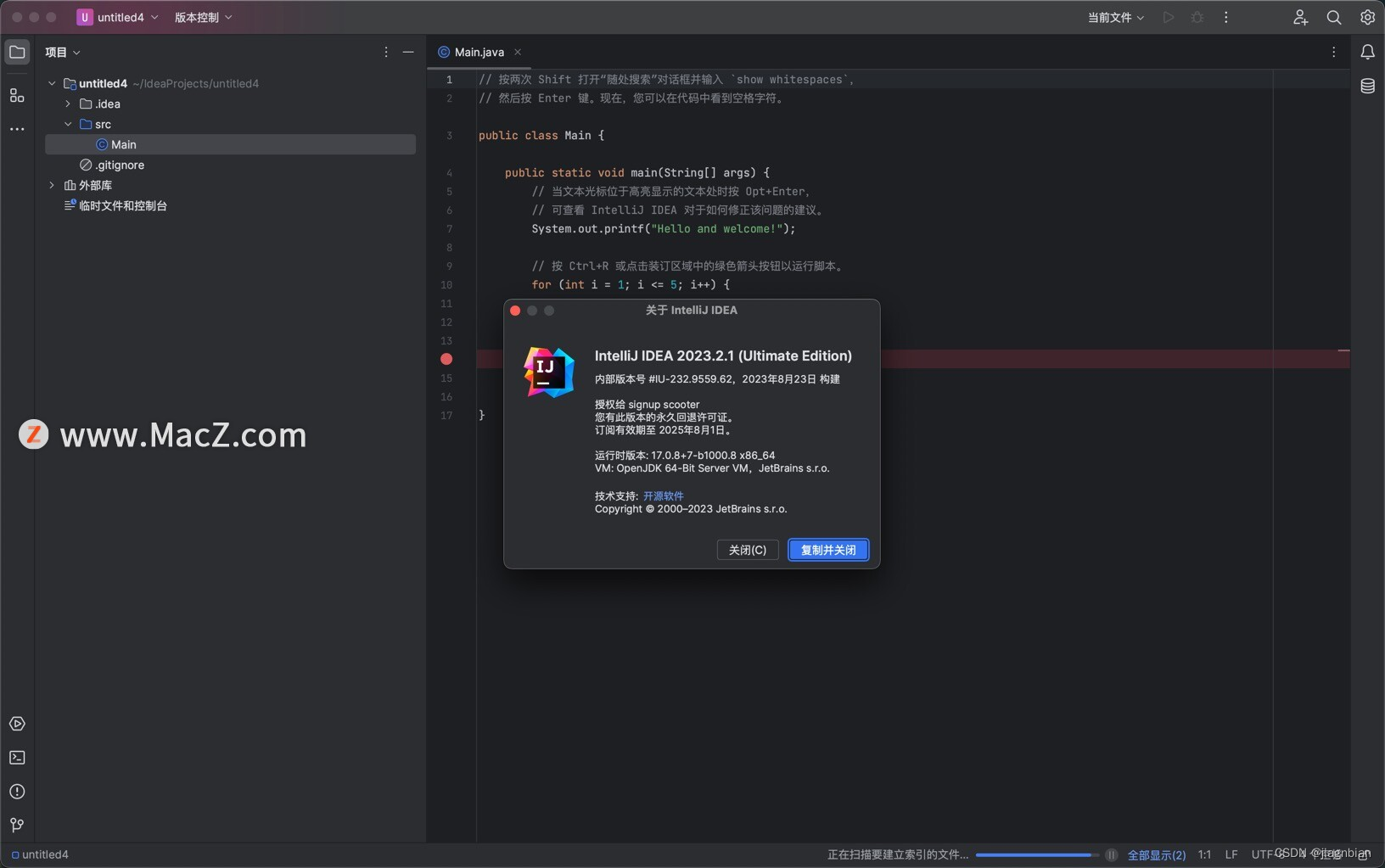Open editor tab options vertical dots

[x=1334, y=53]
